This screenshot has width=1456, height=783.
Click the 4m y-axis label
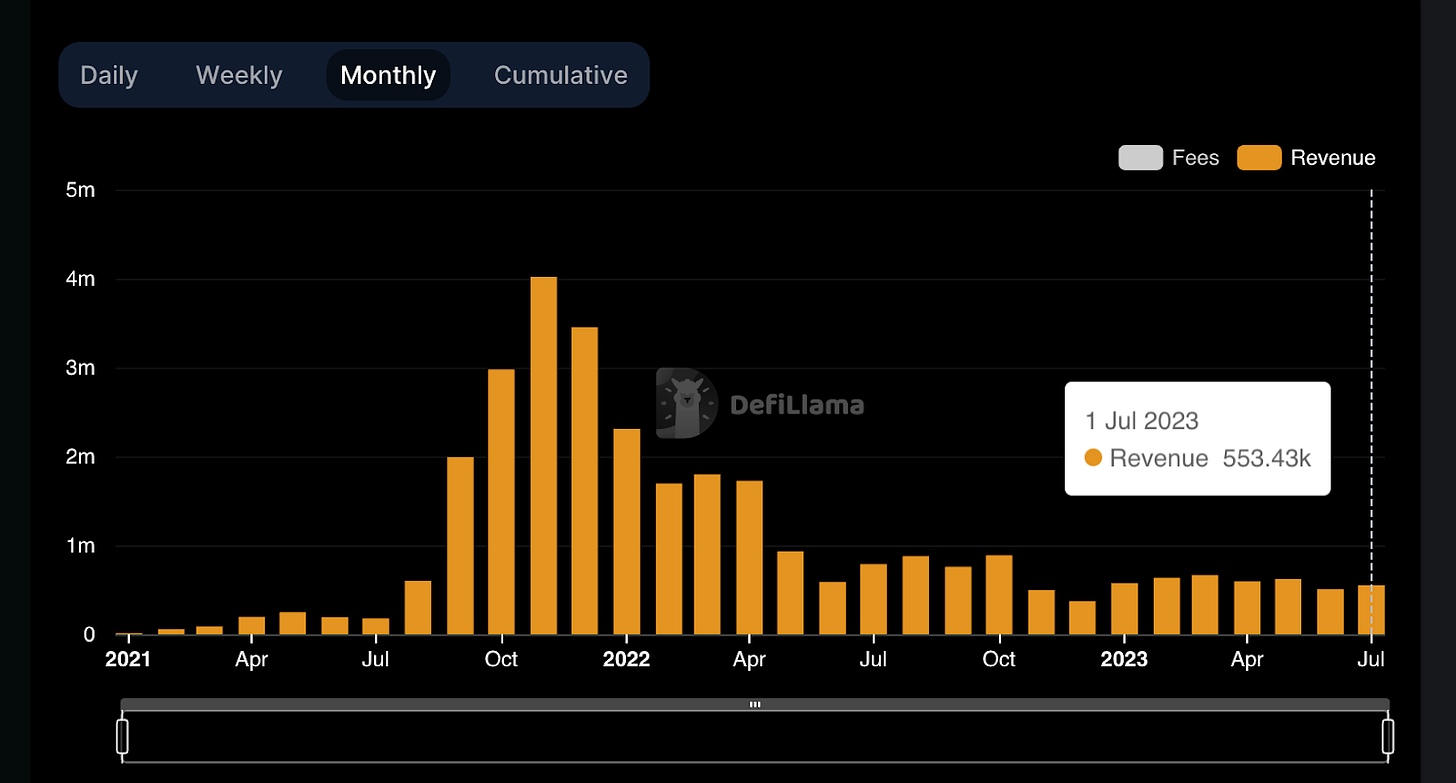click(79, 279)
